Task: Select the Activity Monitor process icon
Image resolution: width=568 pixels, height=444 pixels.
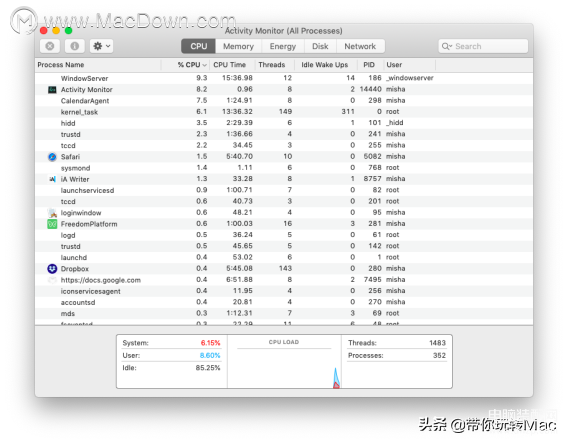Action: pyautogui.click(x=52, y=89)
